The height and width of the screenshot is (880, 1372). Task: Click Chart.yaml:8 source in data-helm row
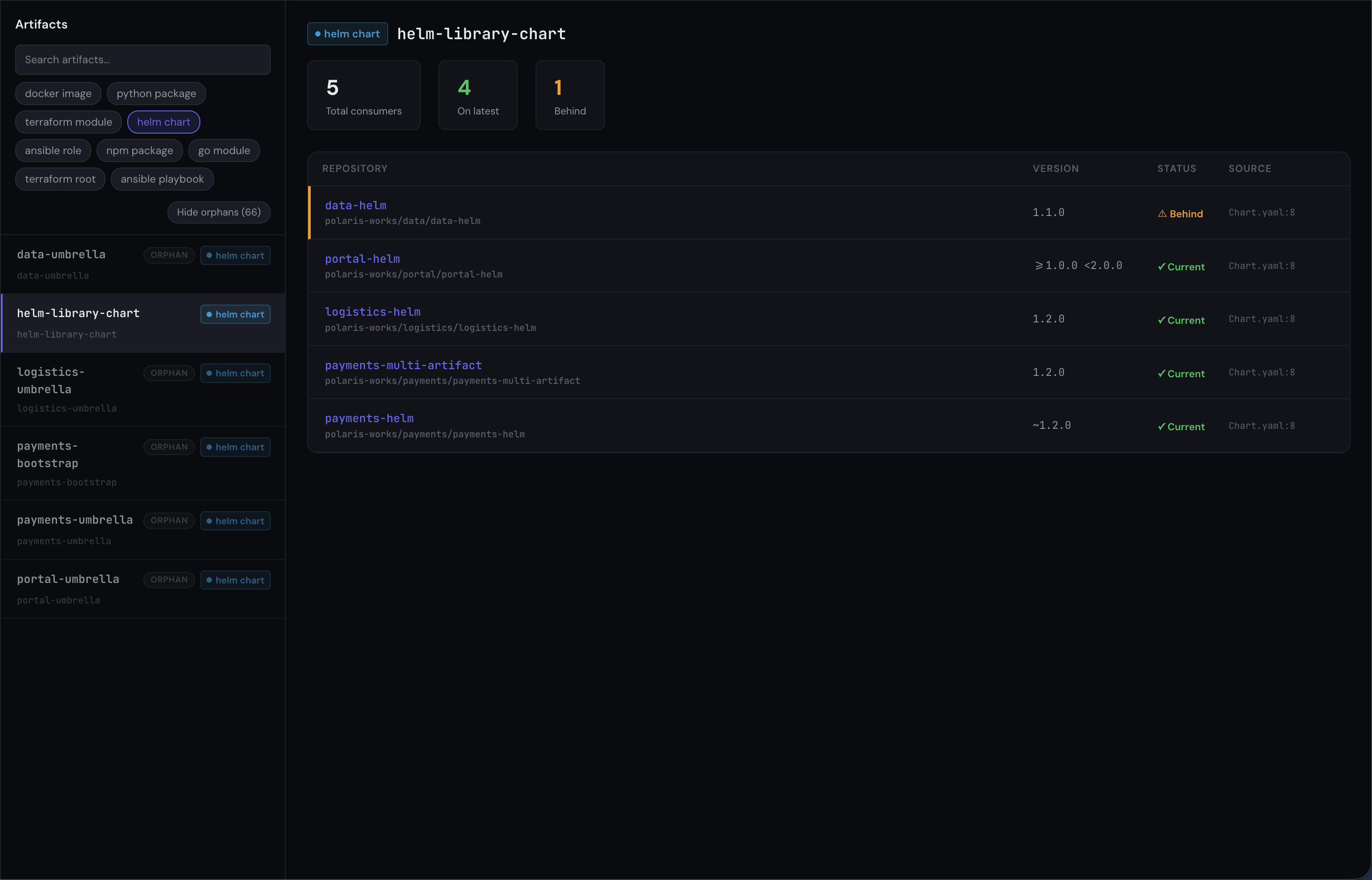point(1262,212)
